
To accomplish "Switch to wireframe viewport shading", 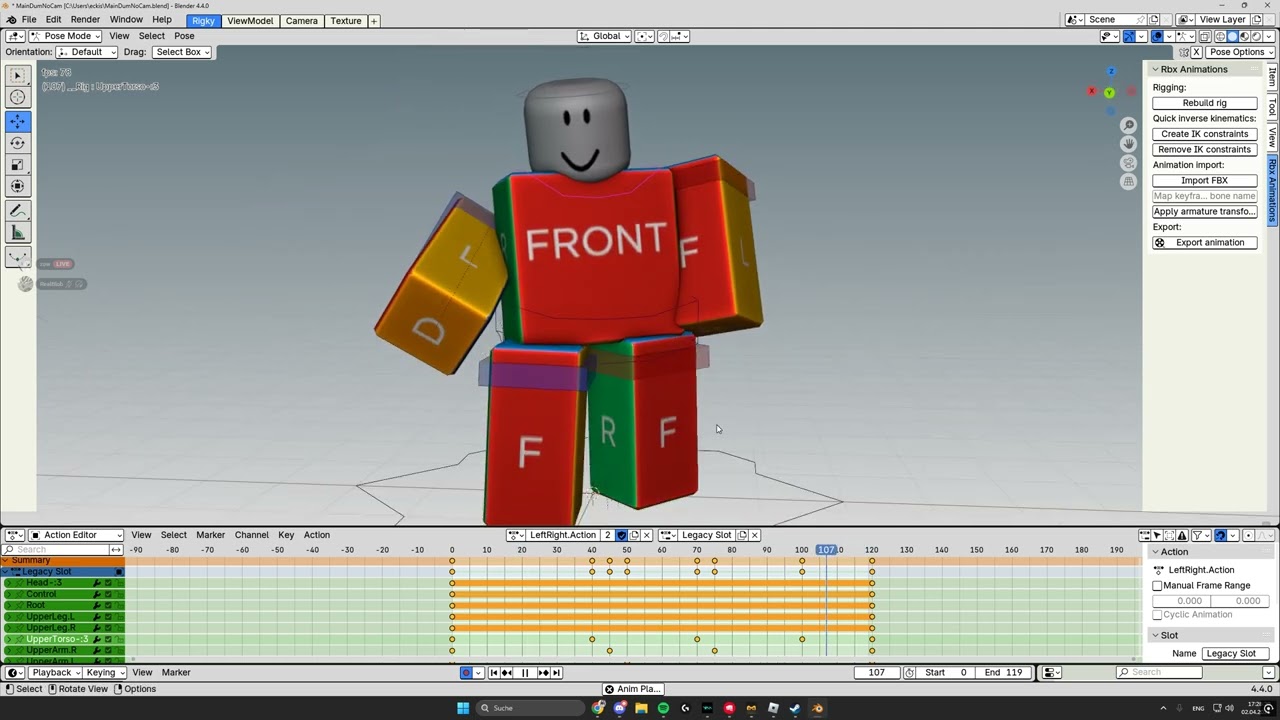I will click(x=1220, y=37).
